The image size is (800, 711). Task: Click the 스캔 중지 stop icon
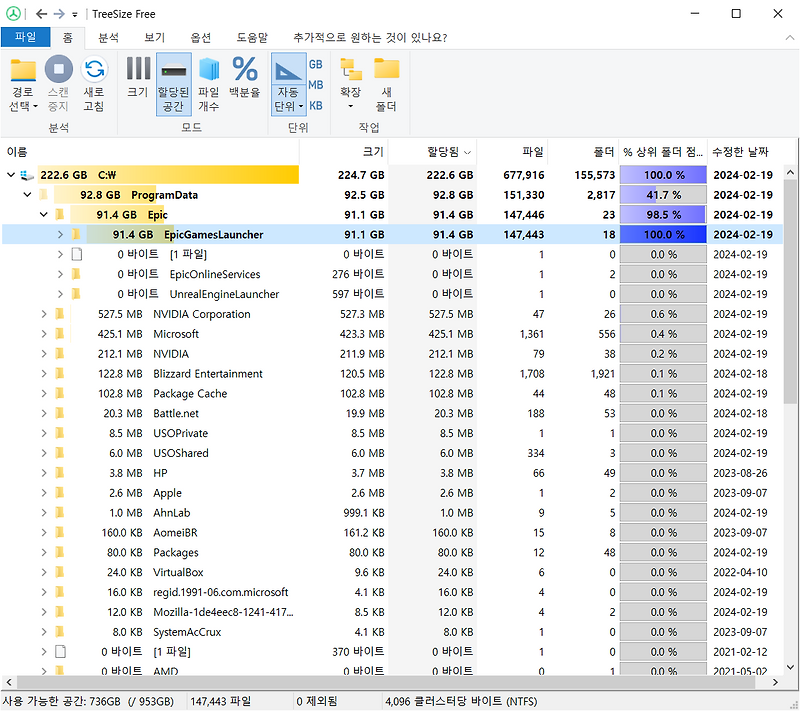[x=59, y=69]
